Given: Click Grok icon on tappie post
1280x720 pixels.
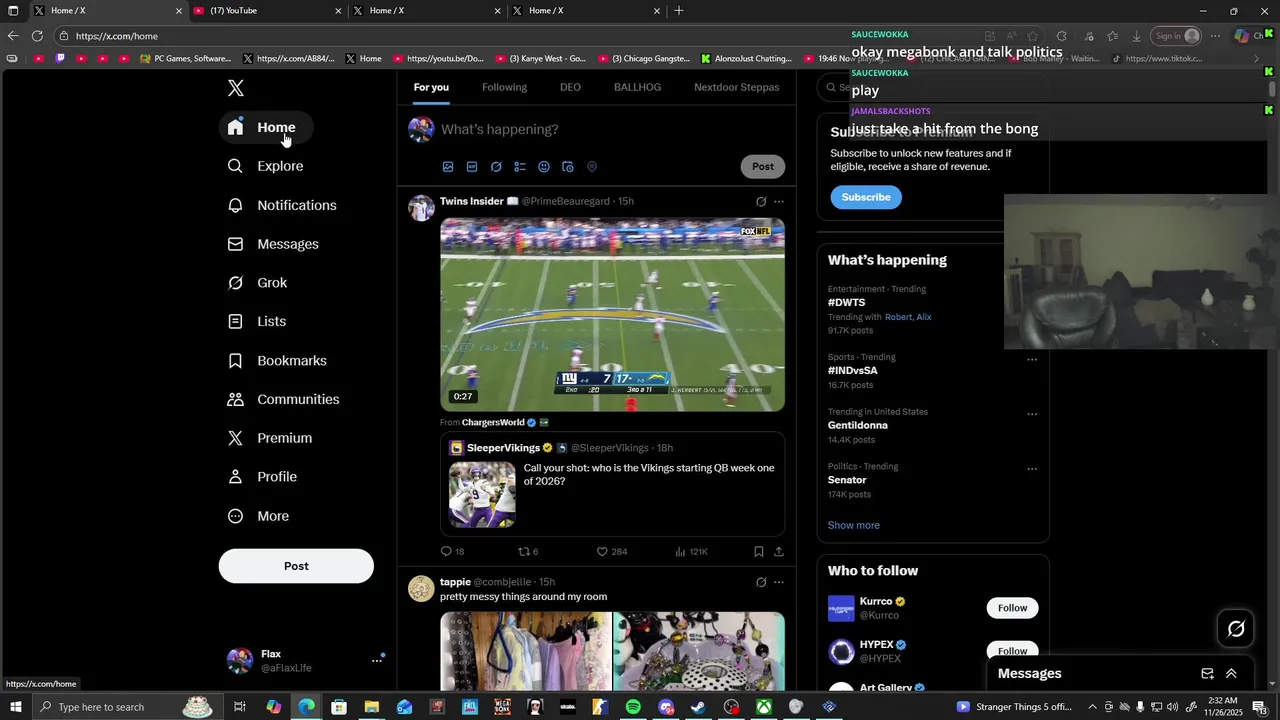Looking at the screenshot, I should [761, 582].
